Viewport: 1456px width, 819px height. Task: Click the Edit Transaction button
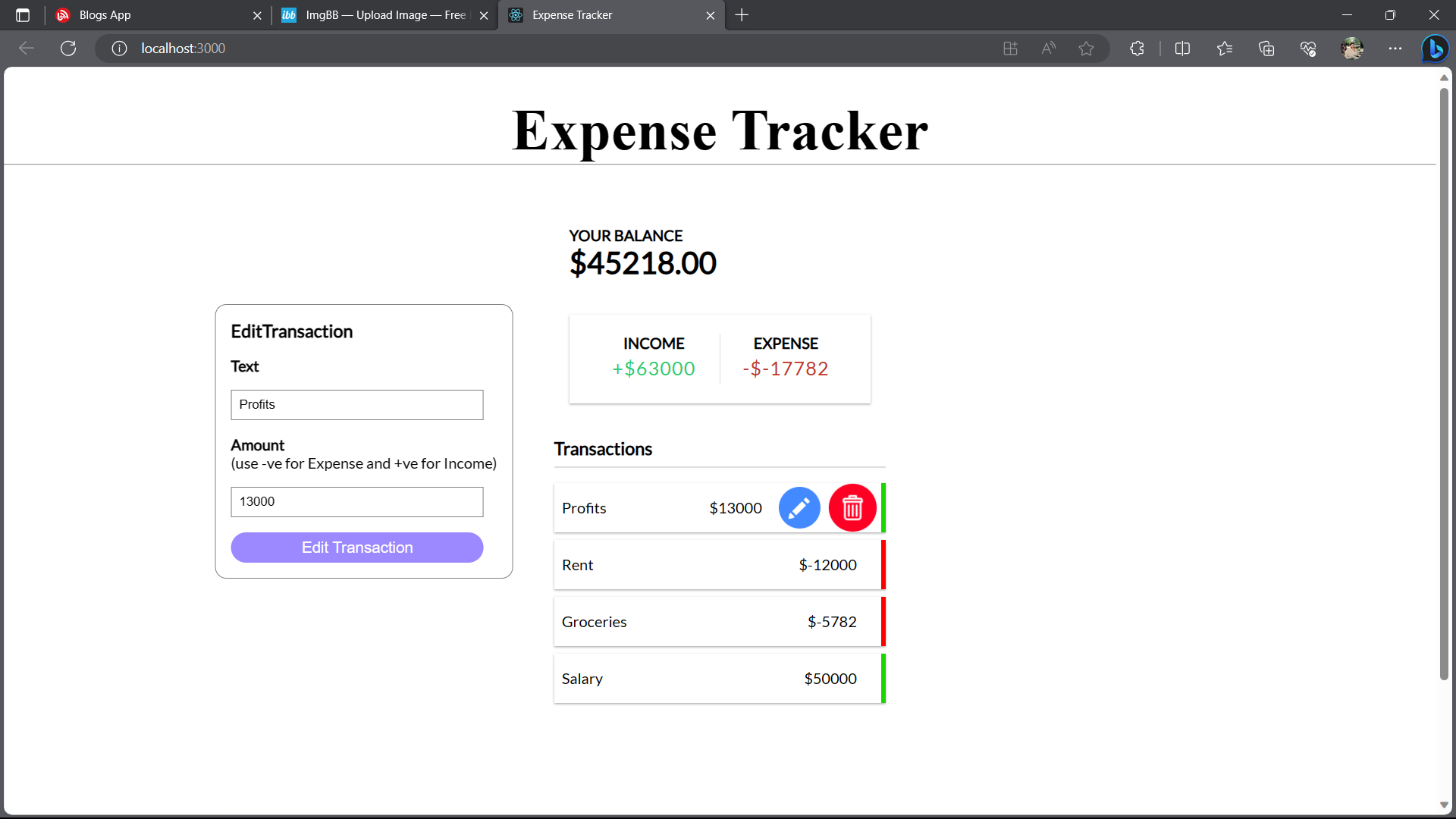point(357,547)
